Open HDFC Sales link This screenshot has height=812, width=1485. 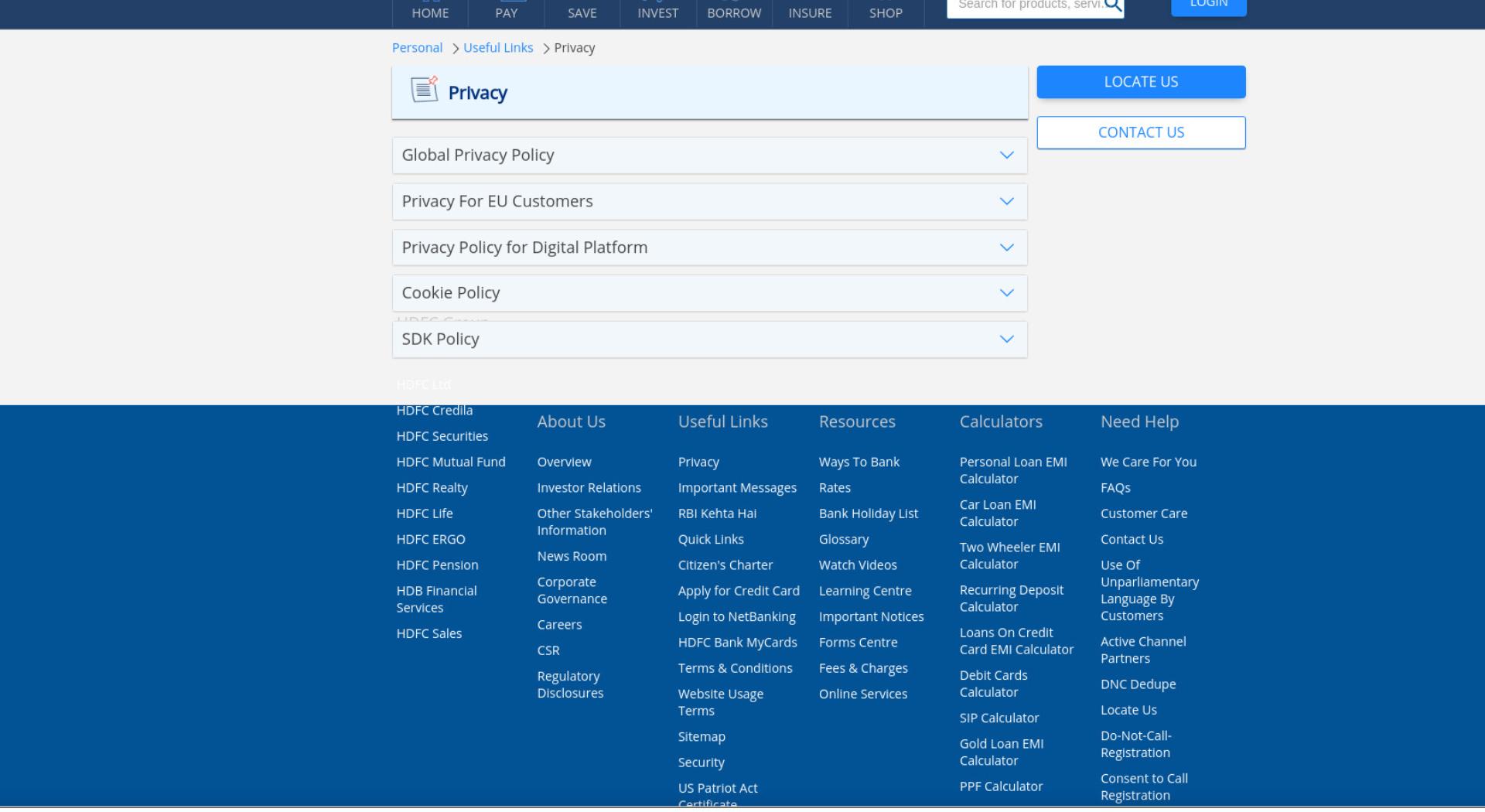(429, 633)
